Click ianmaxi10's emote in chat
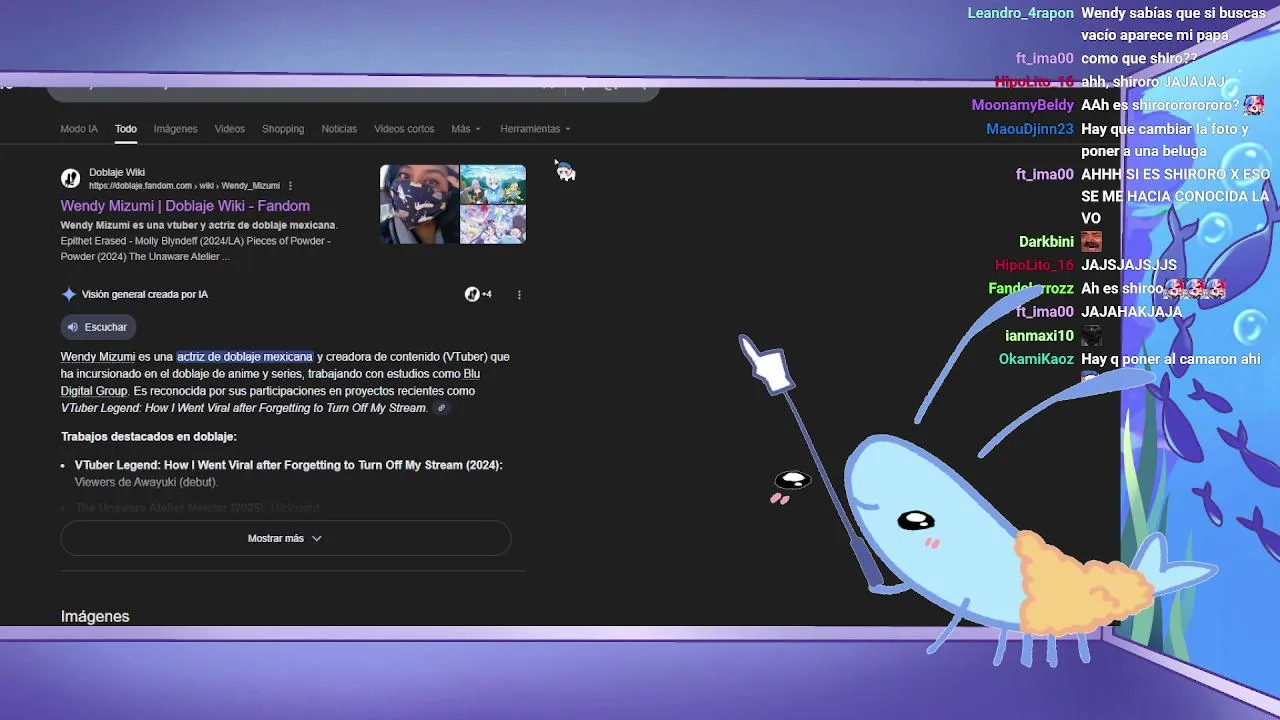 pyautogui.click(x=1091, y=336)
